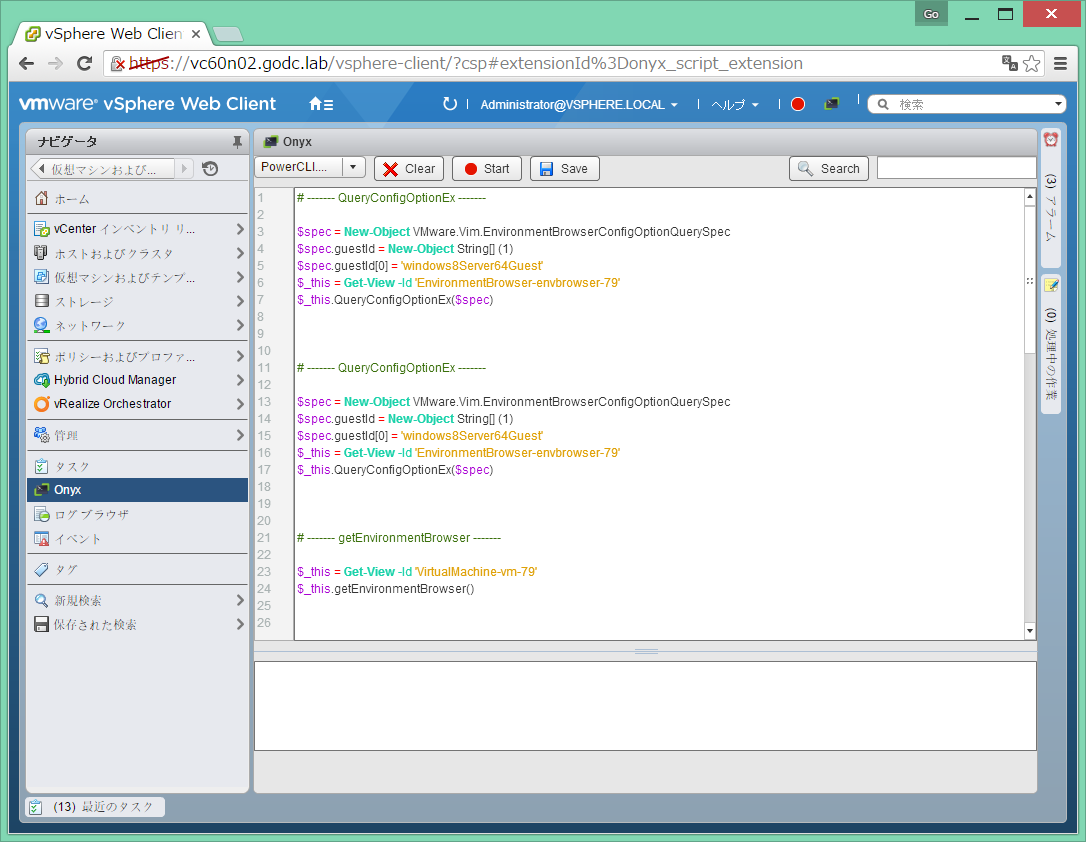Save the Onyx script
This screenshot has height=842, width=1086.
pos(564,168)
